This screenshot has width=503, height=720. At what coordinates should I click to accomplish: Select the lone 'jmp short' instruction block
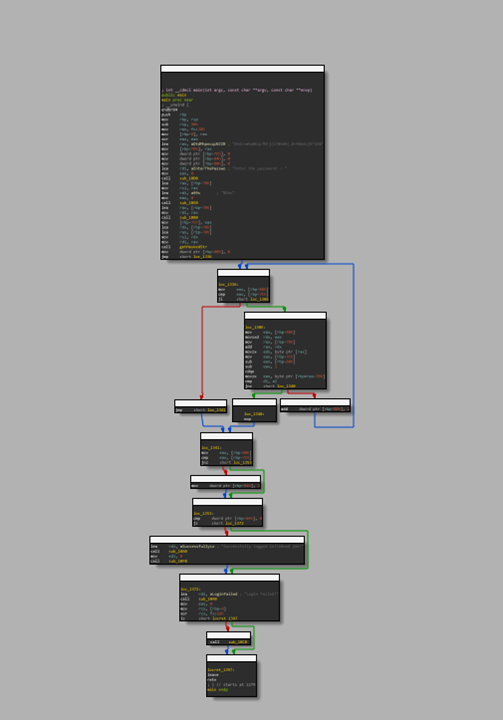[201, 410]
